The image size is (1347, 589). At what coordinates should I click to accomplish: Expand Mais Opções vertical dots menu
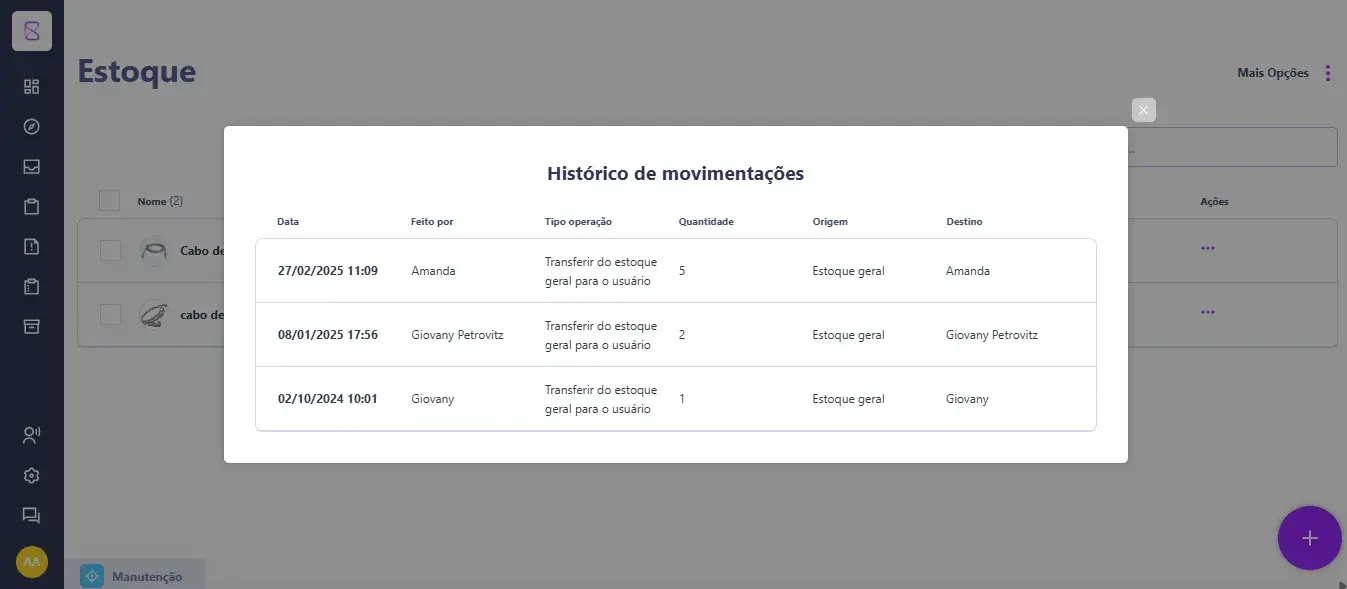(1328, 73)
